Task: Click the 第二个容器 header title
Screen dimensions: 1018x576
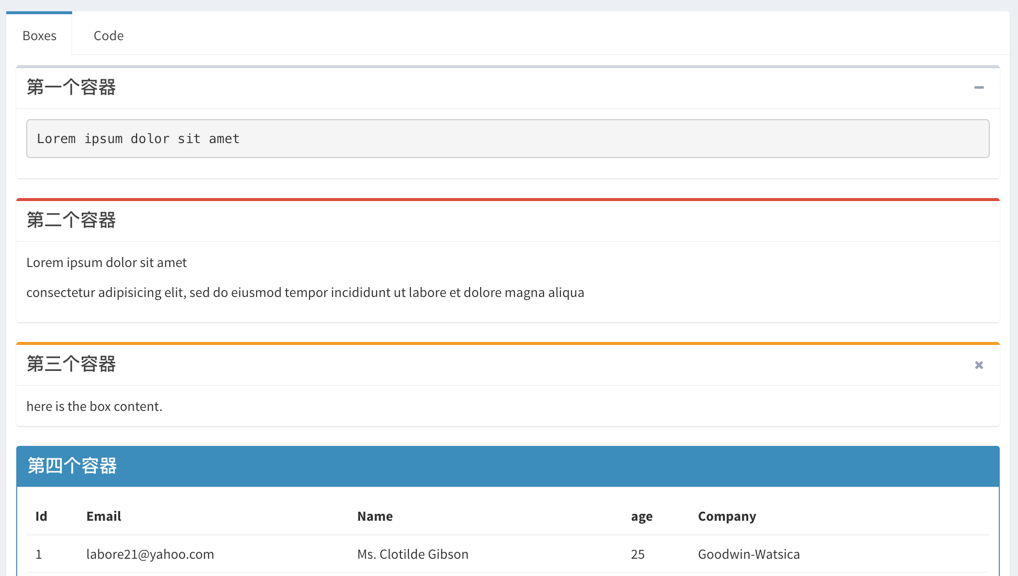Action: [71, 220]
